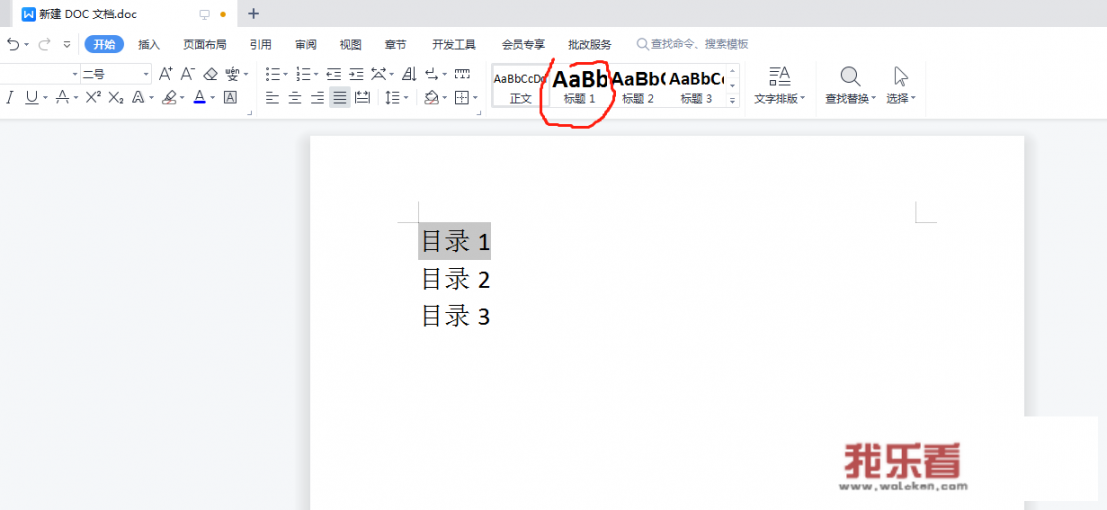Decrease paragraph indent
The image size is (1107, 510).
pyautogui.click(x=334, y=73)
